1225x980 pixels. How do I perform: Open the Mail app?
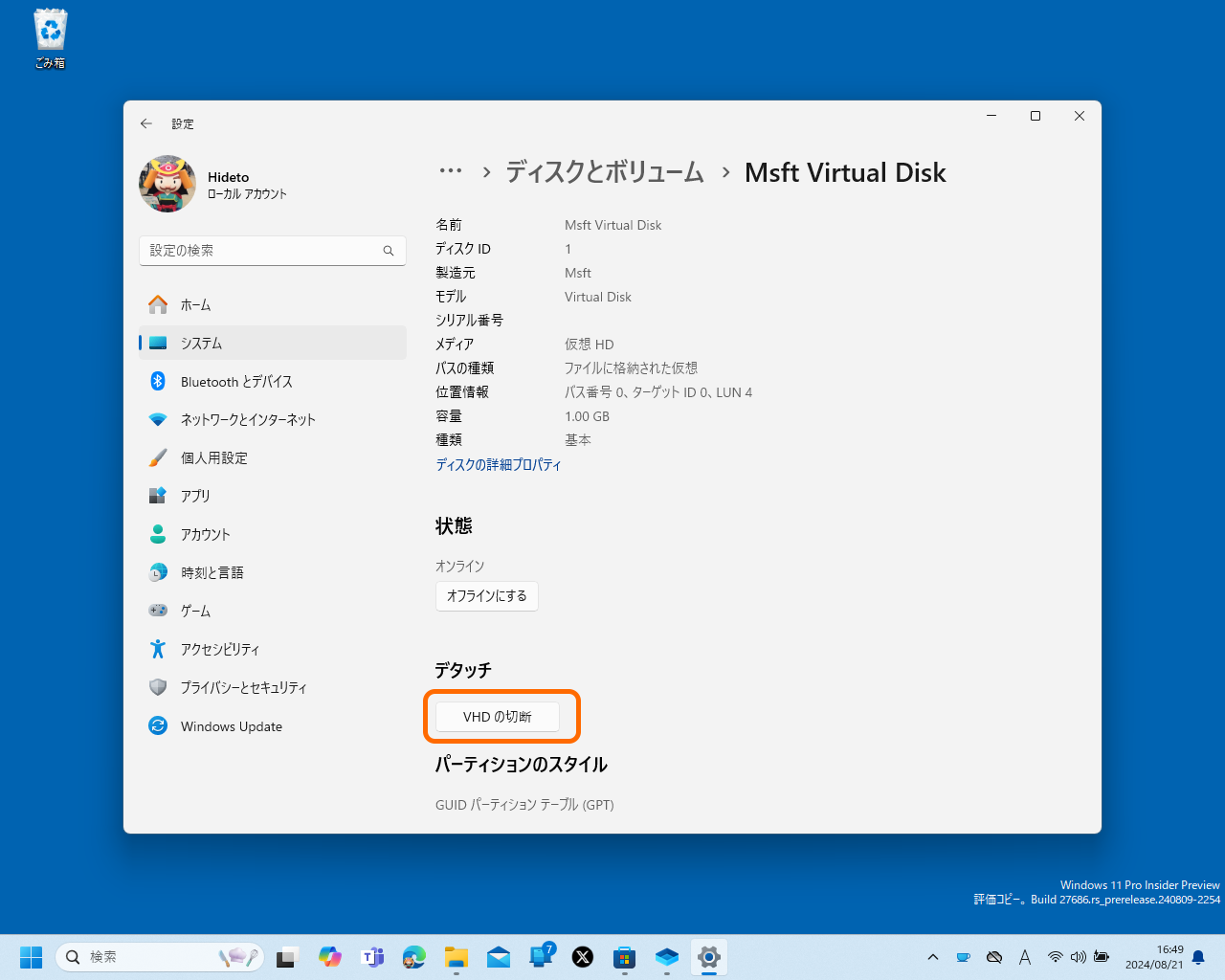[x=499, y=956]
